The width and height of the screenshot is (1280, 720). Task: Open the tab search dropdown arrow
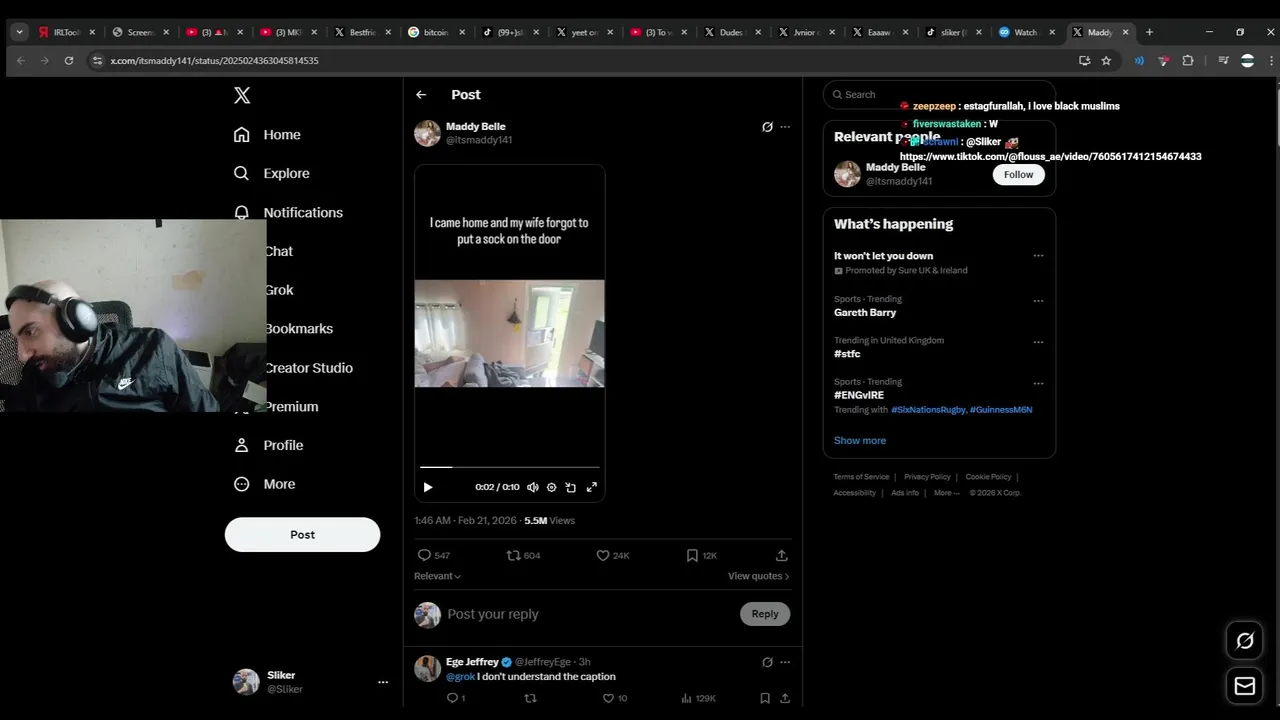tap(19, 32)
